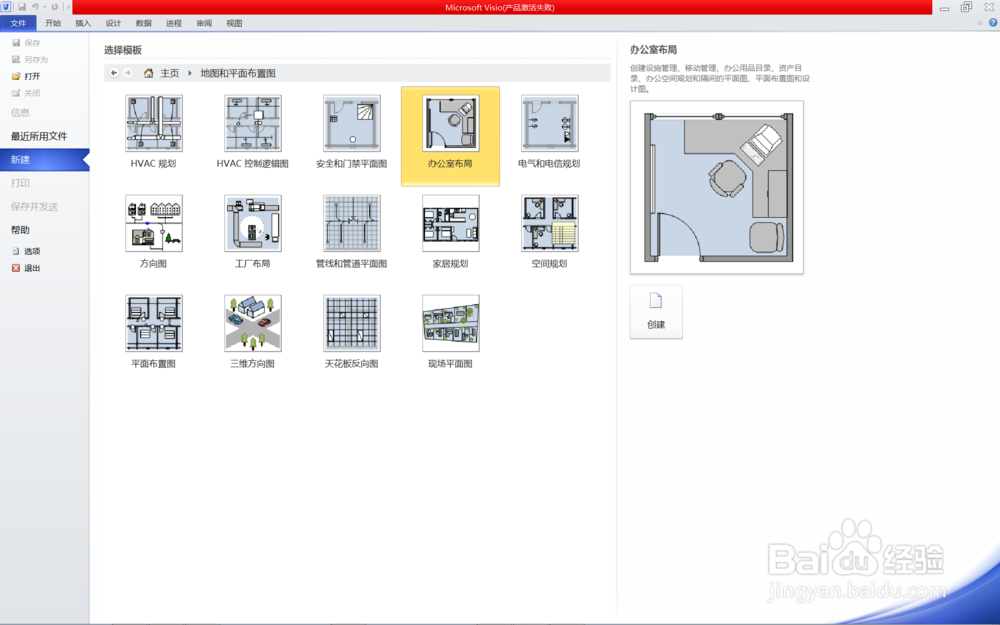1000x625 pixels.
Task: Click the forward navigation arrow in breadcrumb
Action: pyautogui.click(x=128, y=73)
